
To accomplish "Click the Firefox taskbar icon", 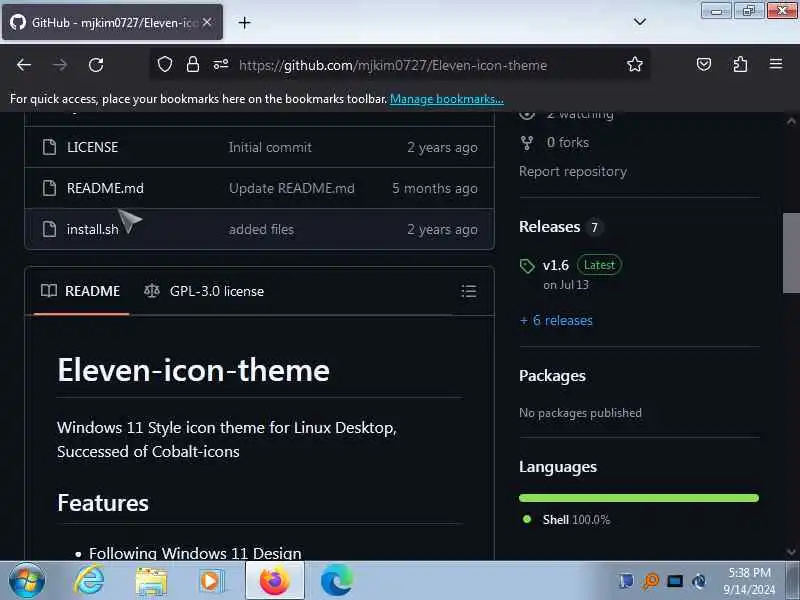I will (x=275, y=581).
